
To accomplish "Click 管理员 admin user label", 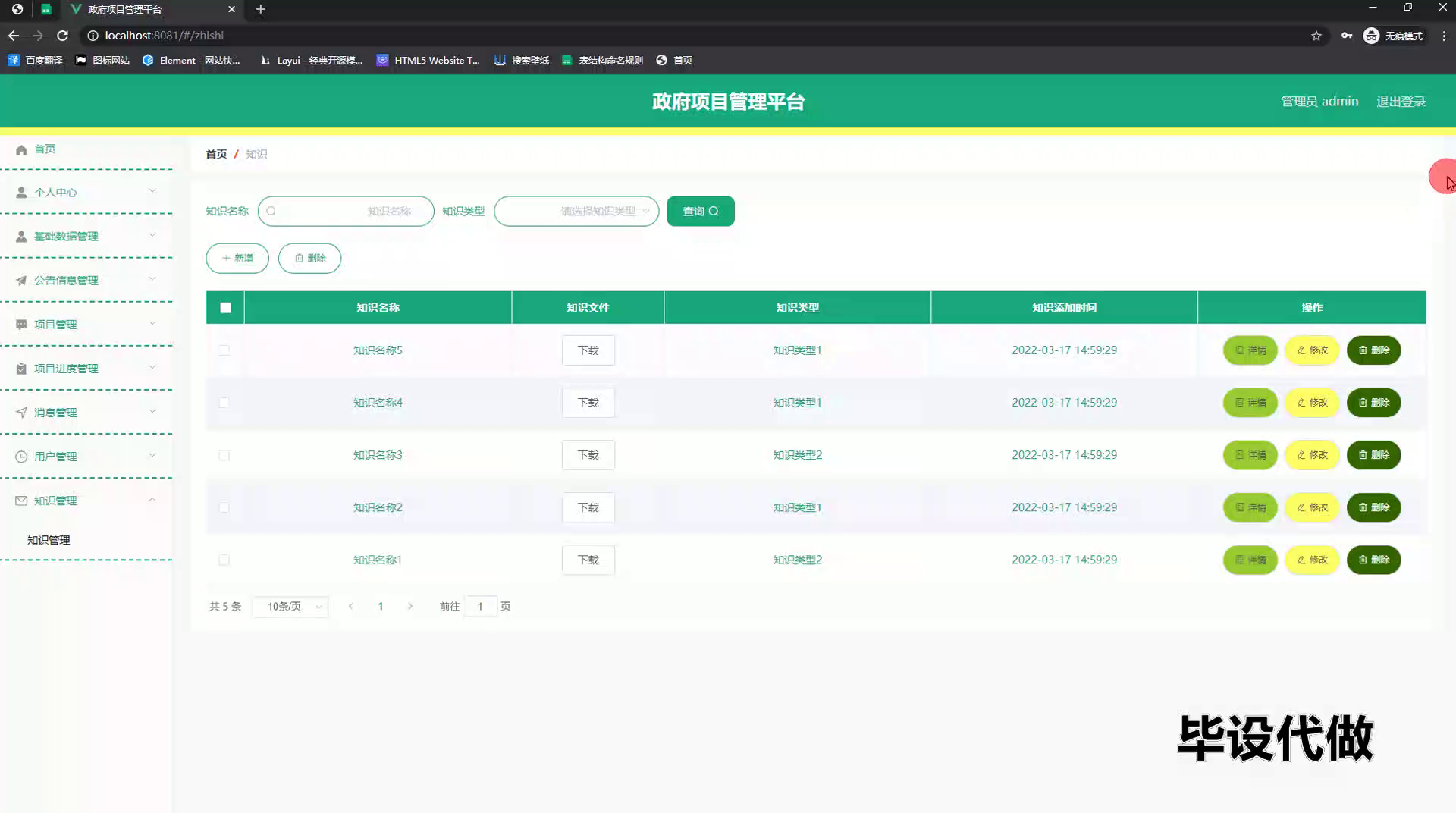I will pyautogui.click(x=1319, y=102).
